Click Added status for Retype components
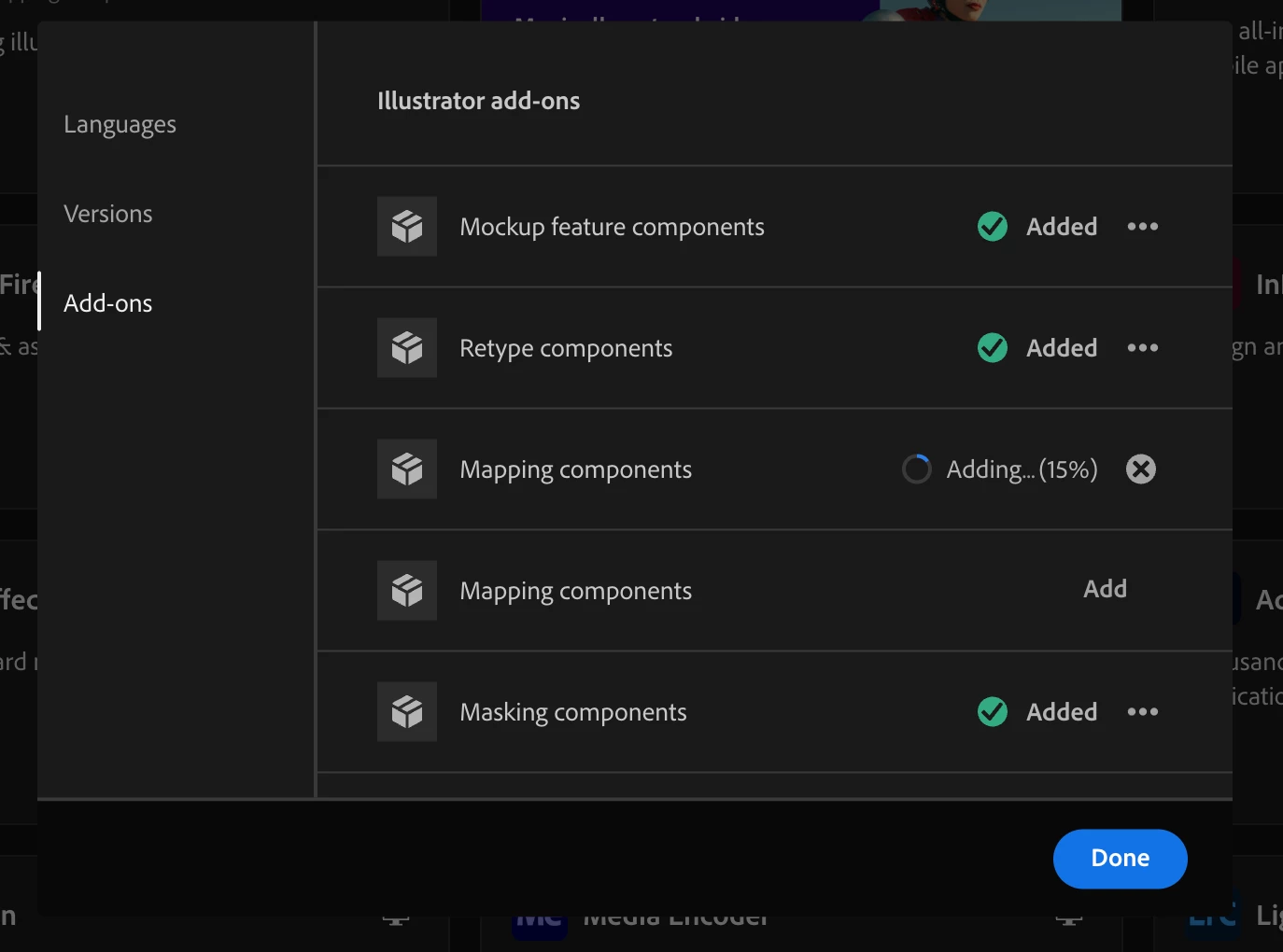Viewport: 1283px width, 952px height. click(x=1062, y=348)
